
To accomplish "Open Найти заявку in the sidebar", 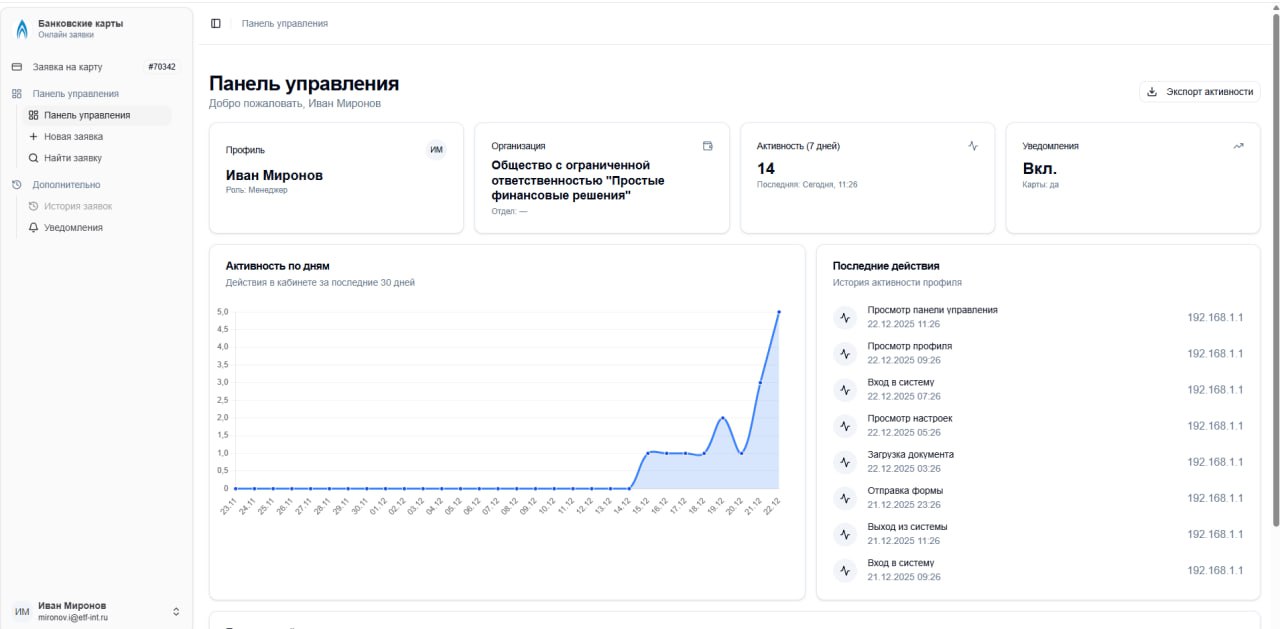I will tap(72, 158).
